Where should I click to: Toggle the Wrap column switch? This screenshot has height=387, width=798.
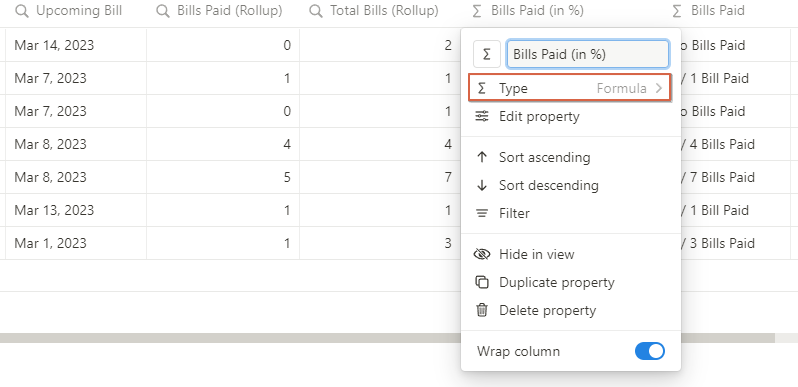point(649,351)
